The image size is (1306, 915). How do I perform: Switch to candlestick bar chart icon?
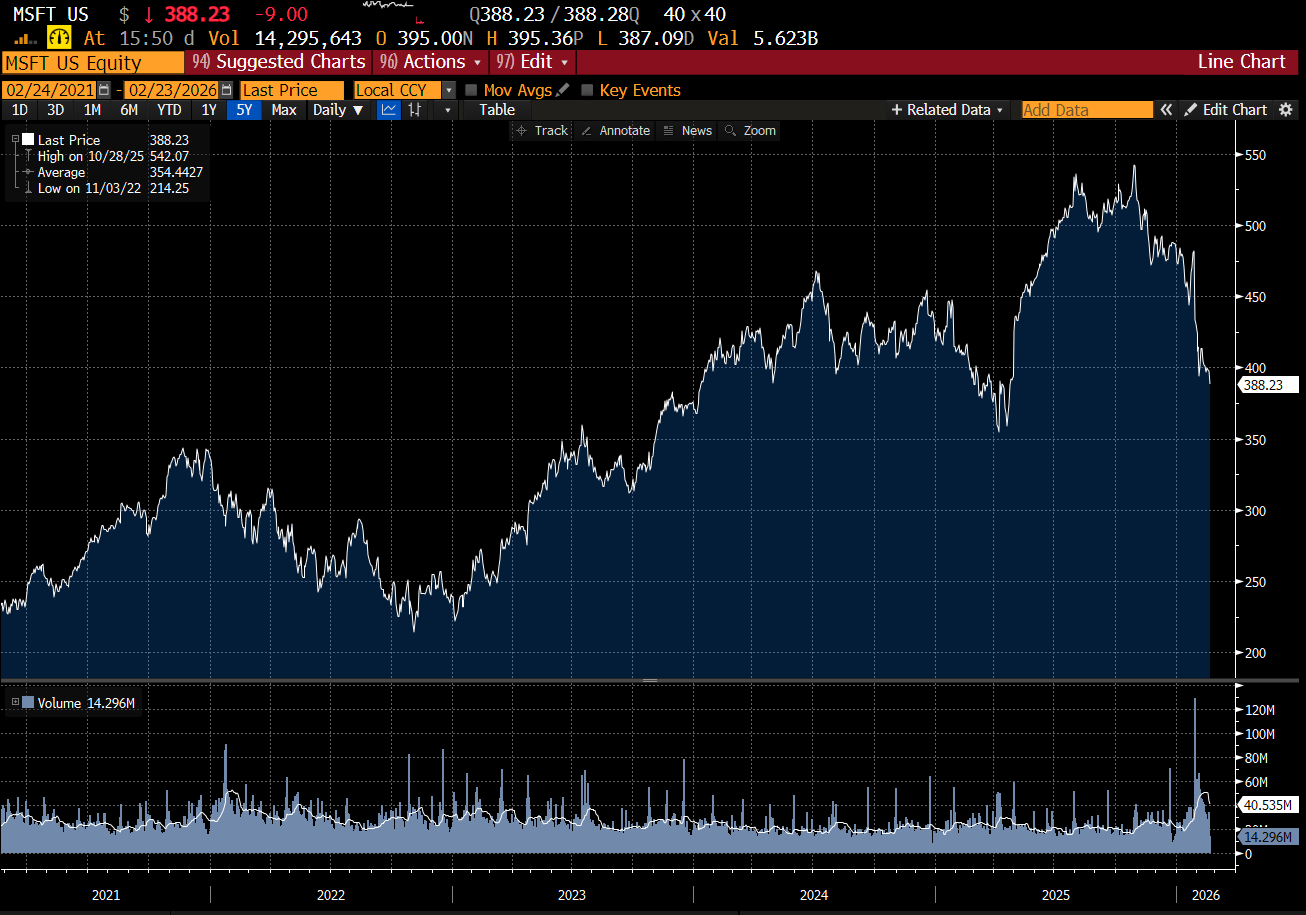coord(415,110)
